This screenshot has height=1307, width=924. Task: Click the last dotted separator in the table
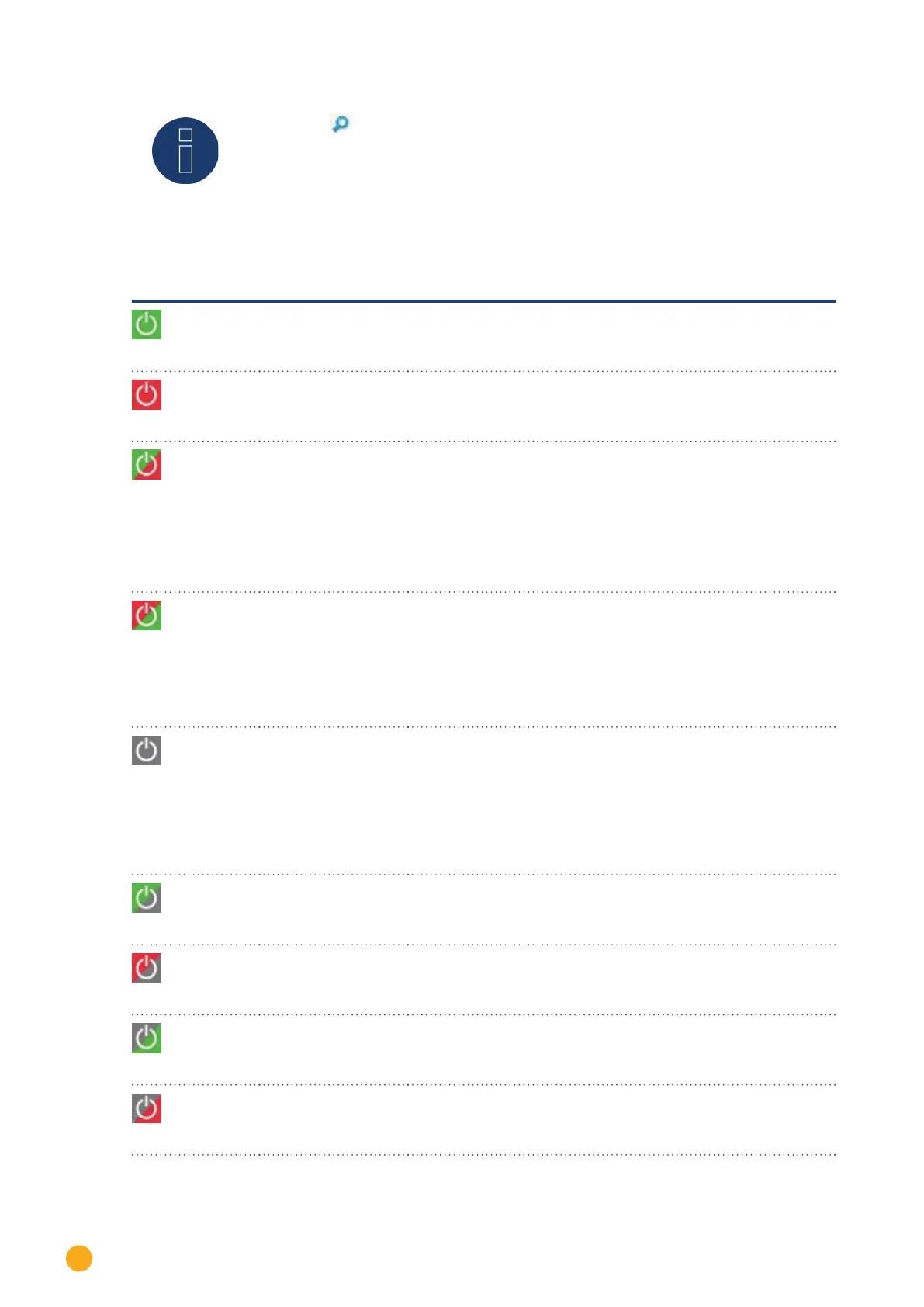point(483,1154)
